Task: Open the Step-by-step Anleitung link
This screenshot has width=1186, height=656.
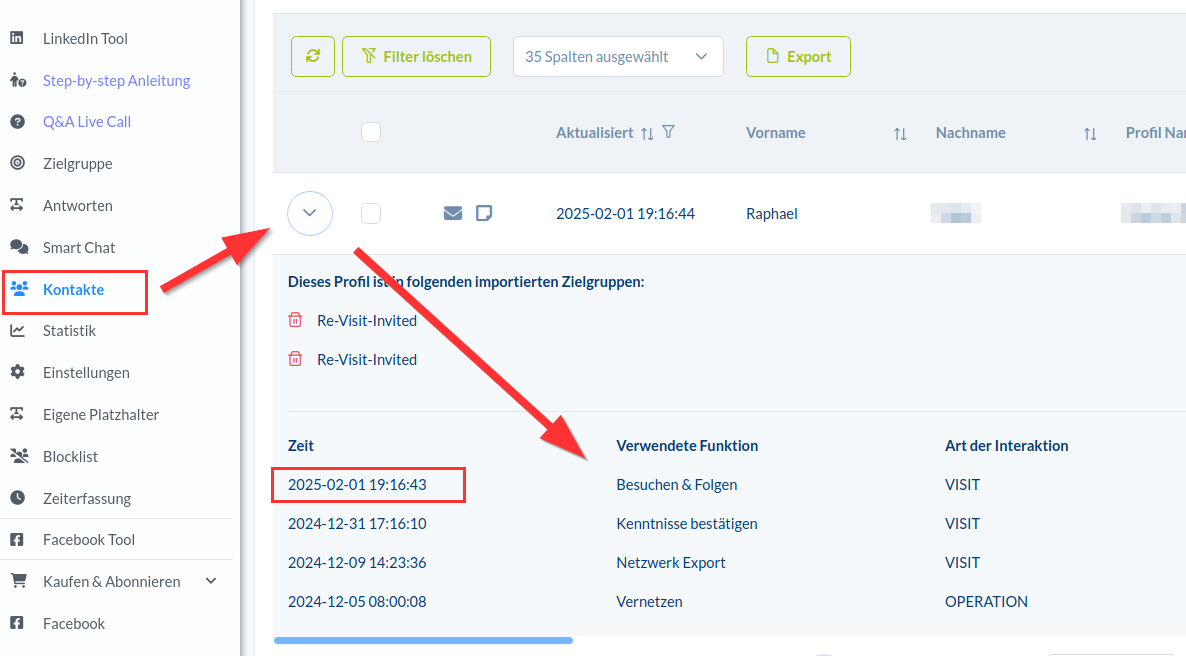Action: pyautogui.click(x=116, y=80)
